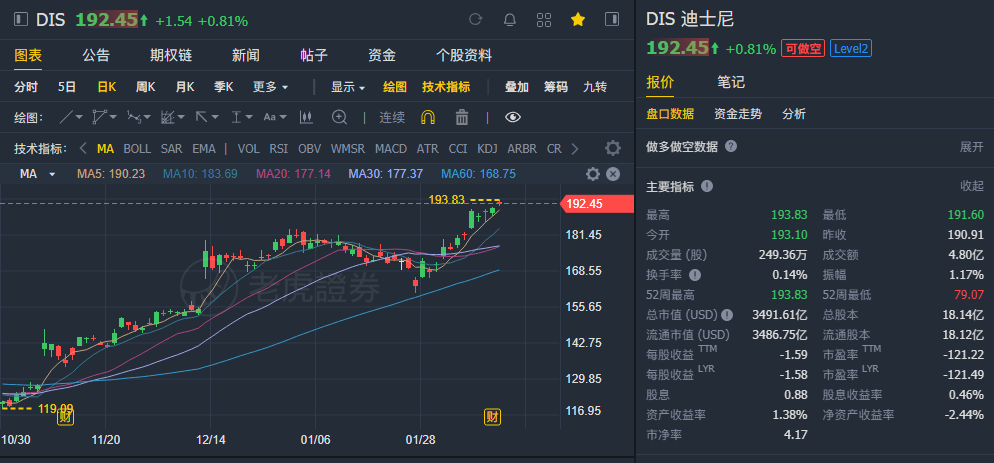Switch to the 公告 tab

pos(96,55)
